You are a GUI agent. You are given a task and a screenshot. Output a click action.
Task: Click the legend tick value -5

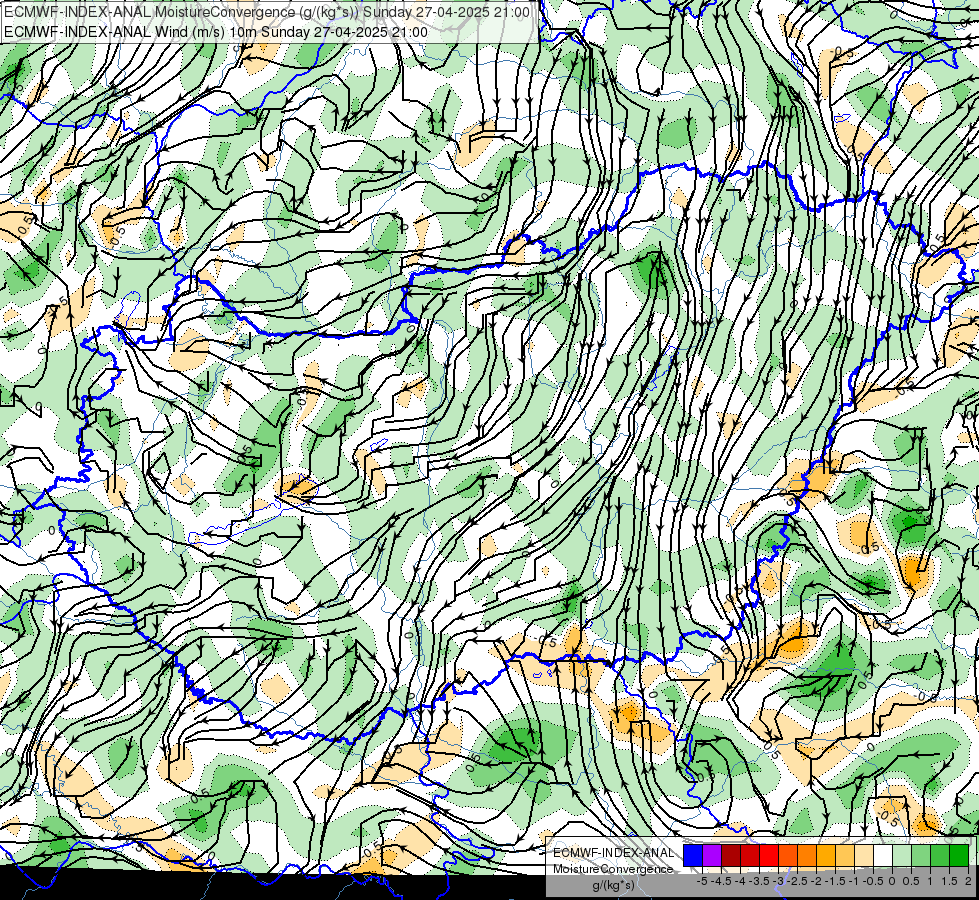click(702, 881)
